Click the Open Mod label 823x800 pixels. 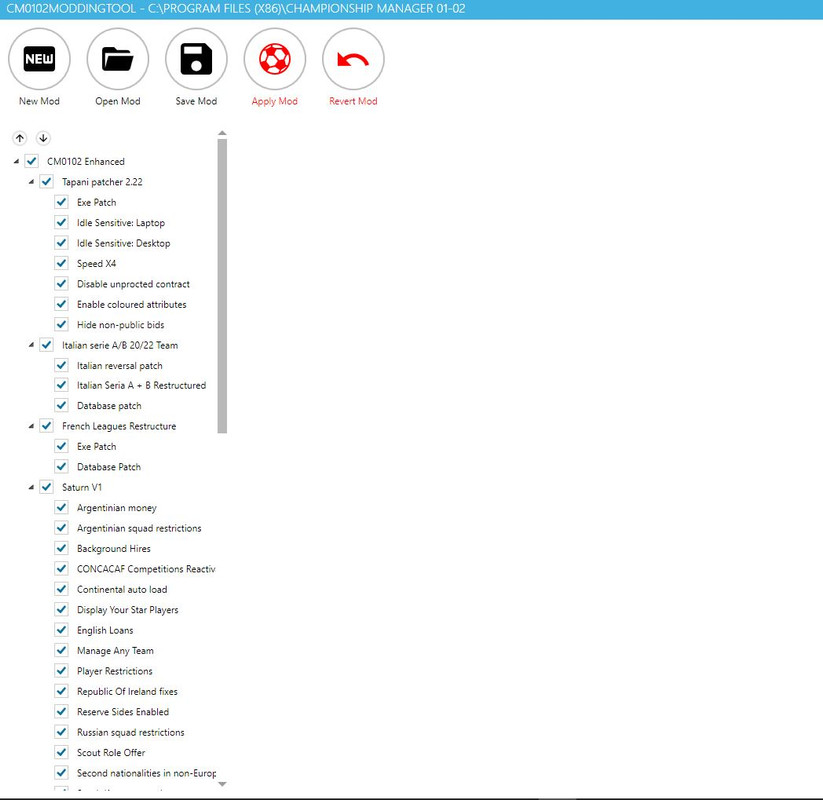[118, 101]
